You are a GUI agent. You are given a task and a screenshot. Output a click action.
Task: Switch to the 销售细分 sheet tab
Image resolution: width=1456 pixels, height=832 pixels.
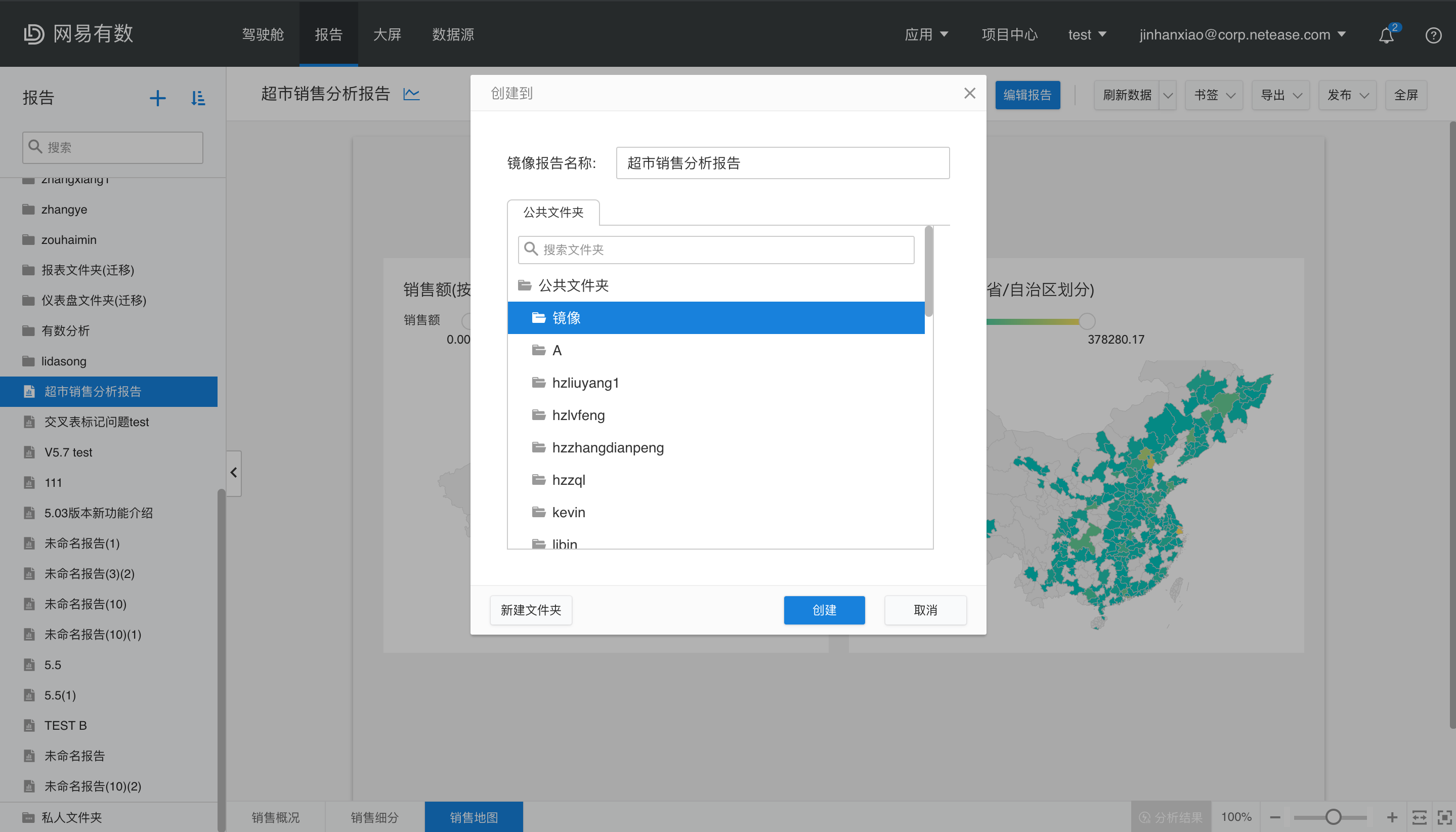pos(375,817)
